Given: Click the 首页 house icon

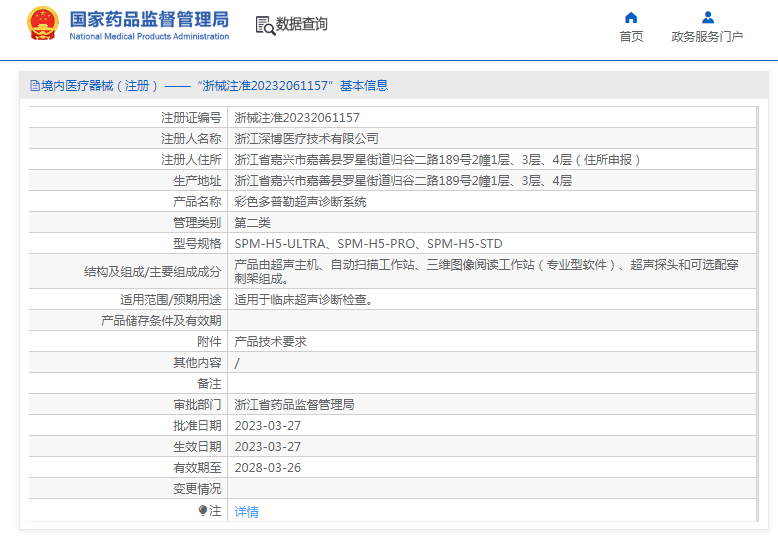Looking at the screenshot, I should [631, 17].
